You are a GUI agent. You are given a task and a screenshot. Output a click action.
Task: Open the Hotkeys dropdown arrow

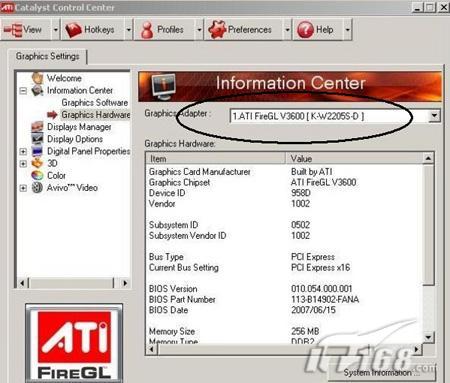tap(128, 30)
